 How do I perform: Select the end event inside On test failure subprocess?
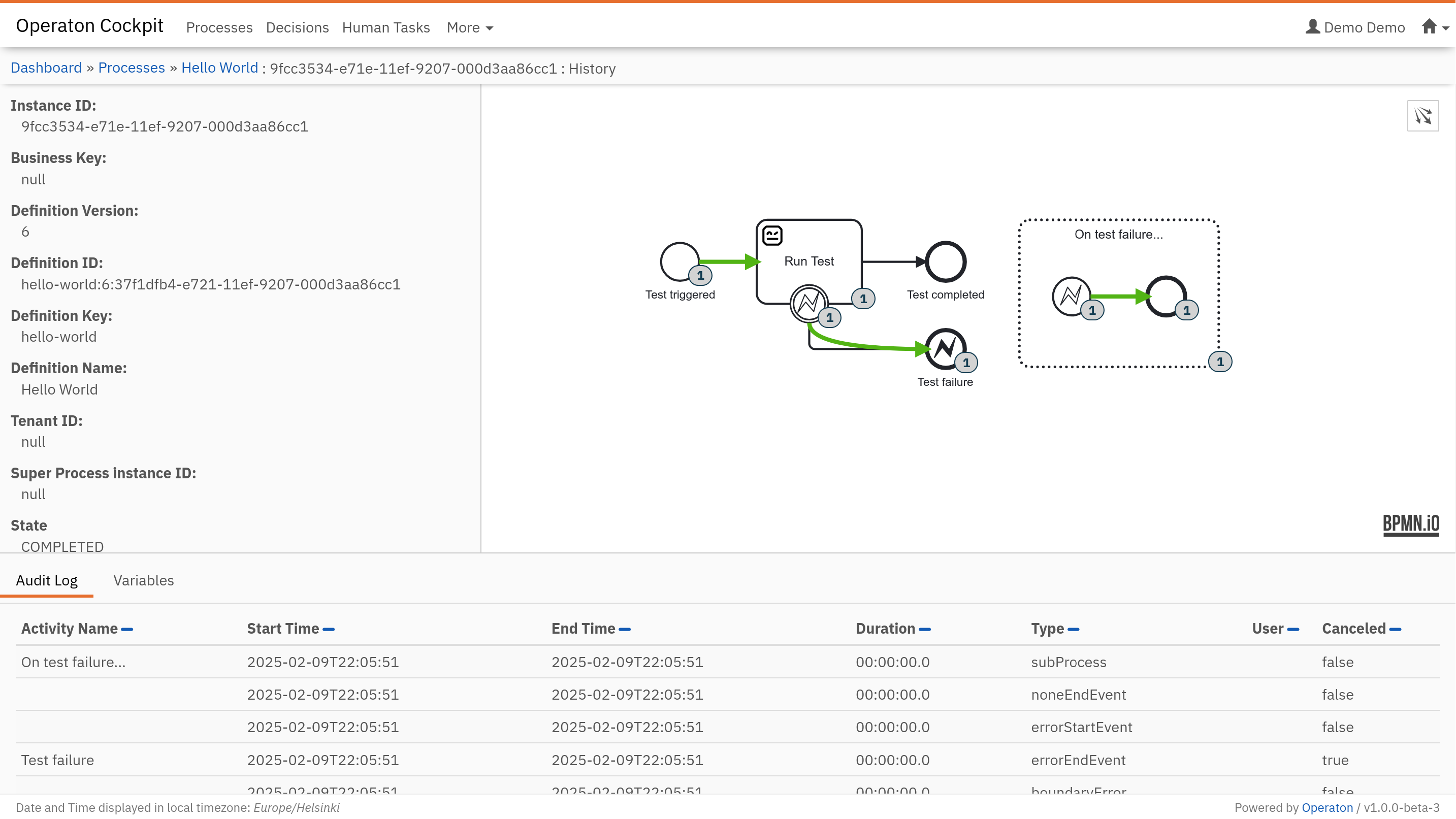tap(1166, 296)
